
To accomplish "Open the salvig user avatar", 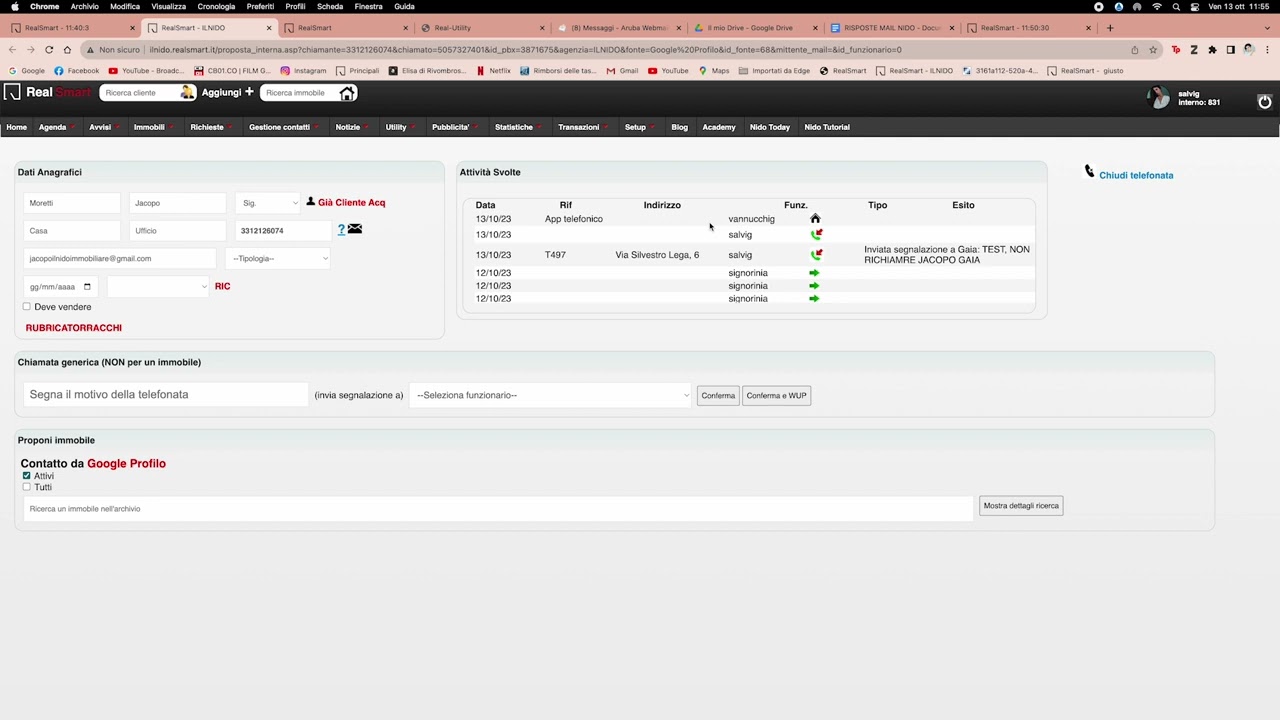I will coord(1159,97).
